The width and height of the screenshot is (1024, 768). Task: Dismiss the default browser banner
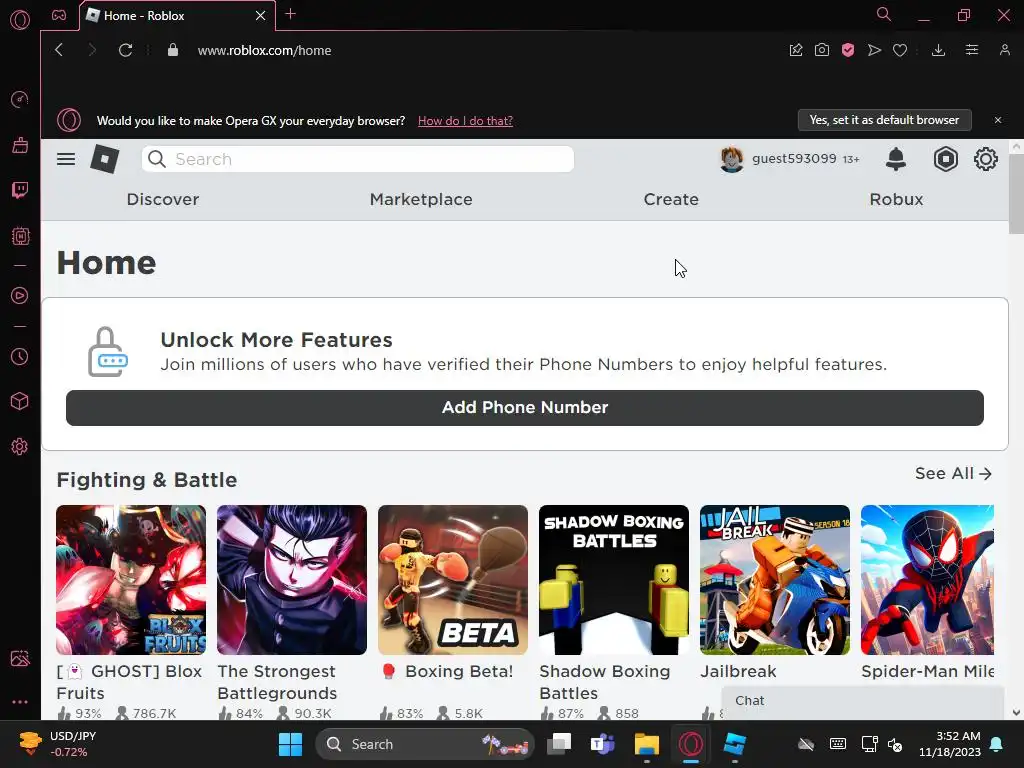(997, 120)
